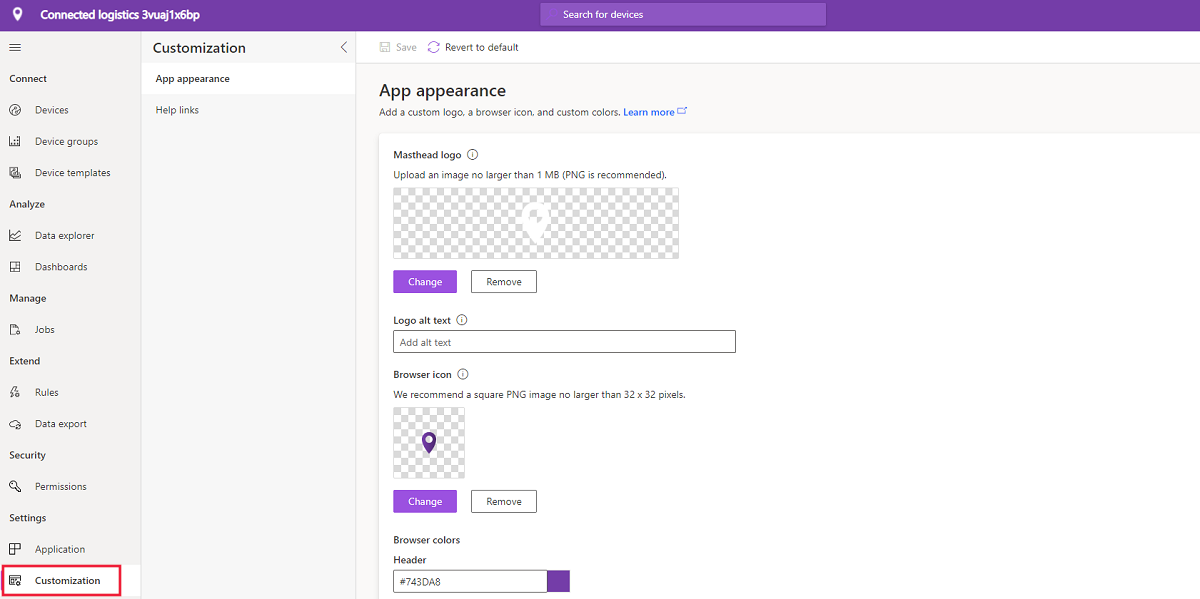Open the Dashboards section
This screenshot has height=599, width=1200.
pos(61,267)
